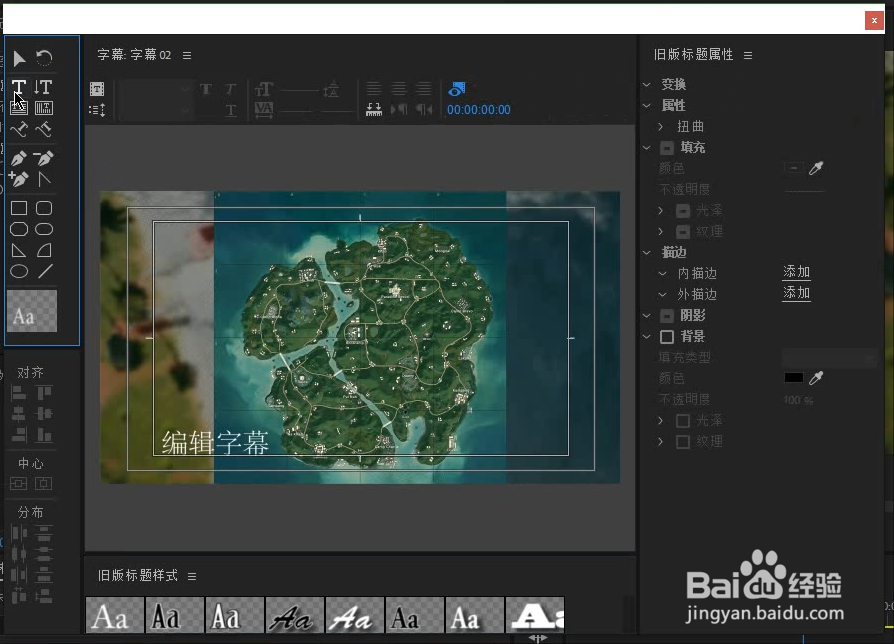894x644 pixels.
Task: Click the bold text style icon
Action: click(206, 89)
